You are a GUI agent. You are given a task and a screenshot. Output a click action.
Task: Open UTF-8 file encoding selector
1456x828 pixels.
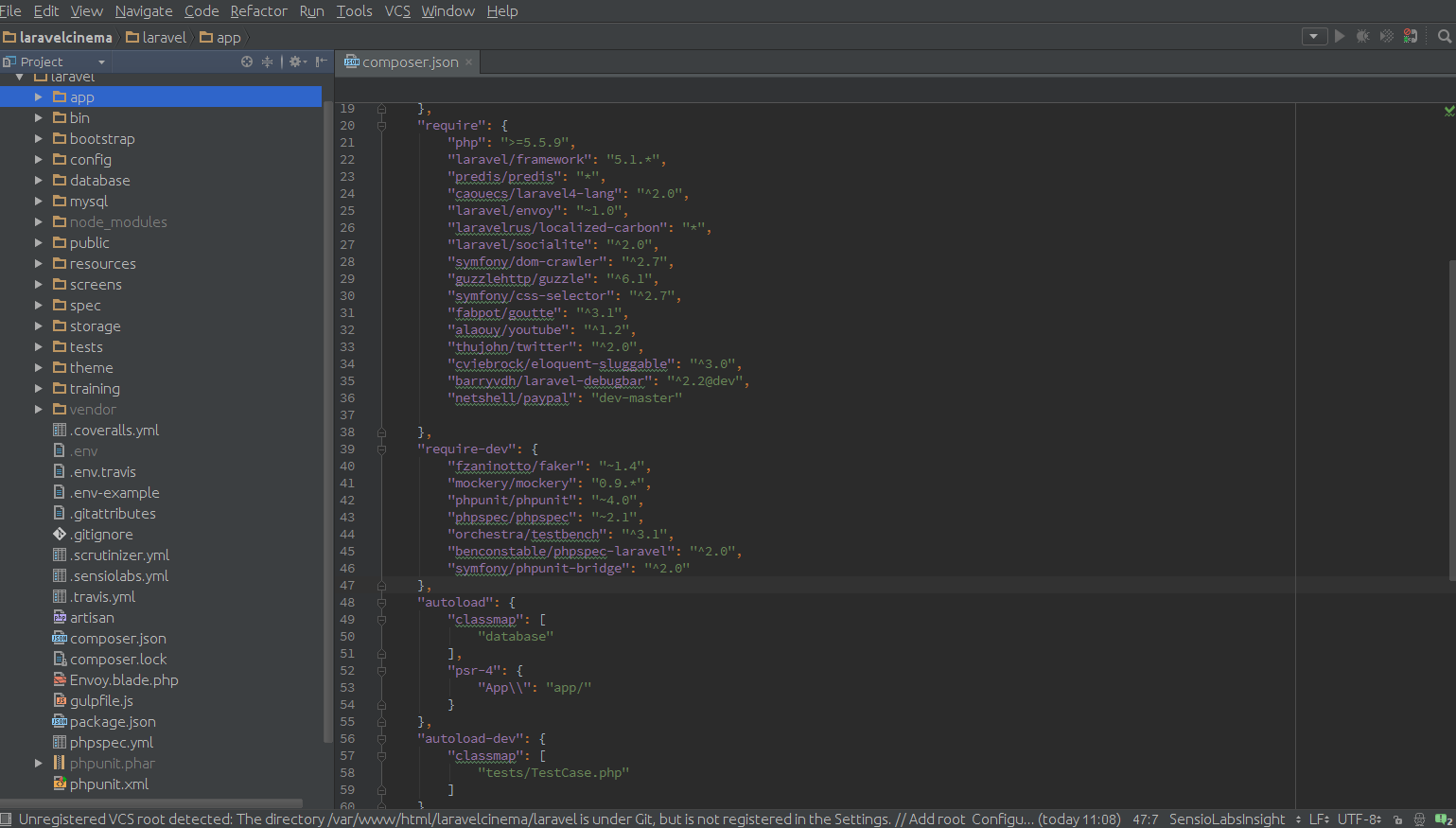[1360, 819]
